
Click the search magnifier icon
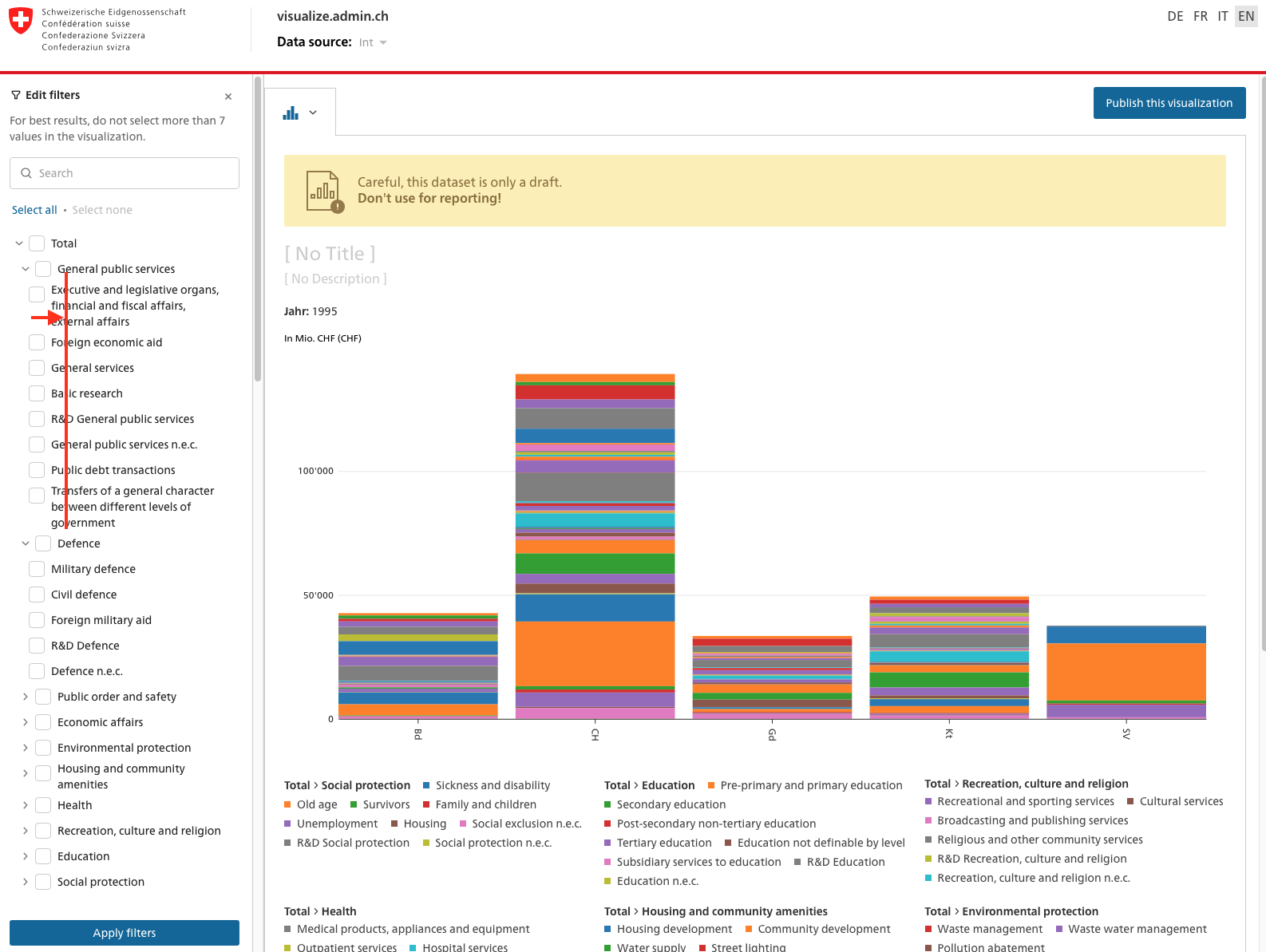tap(26, 173)
